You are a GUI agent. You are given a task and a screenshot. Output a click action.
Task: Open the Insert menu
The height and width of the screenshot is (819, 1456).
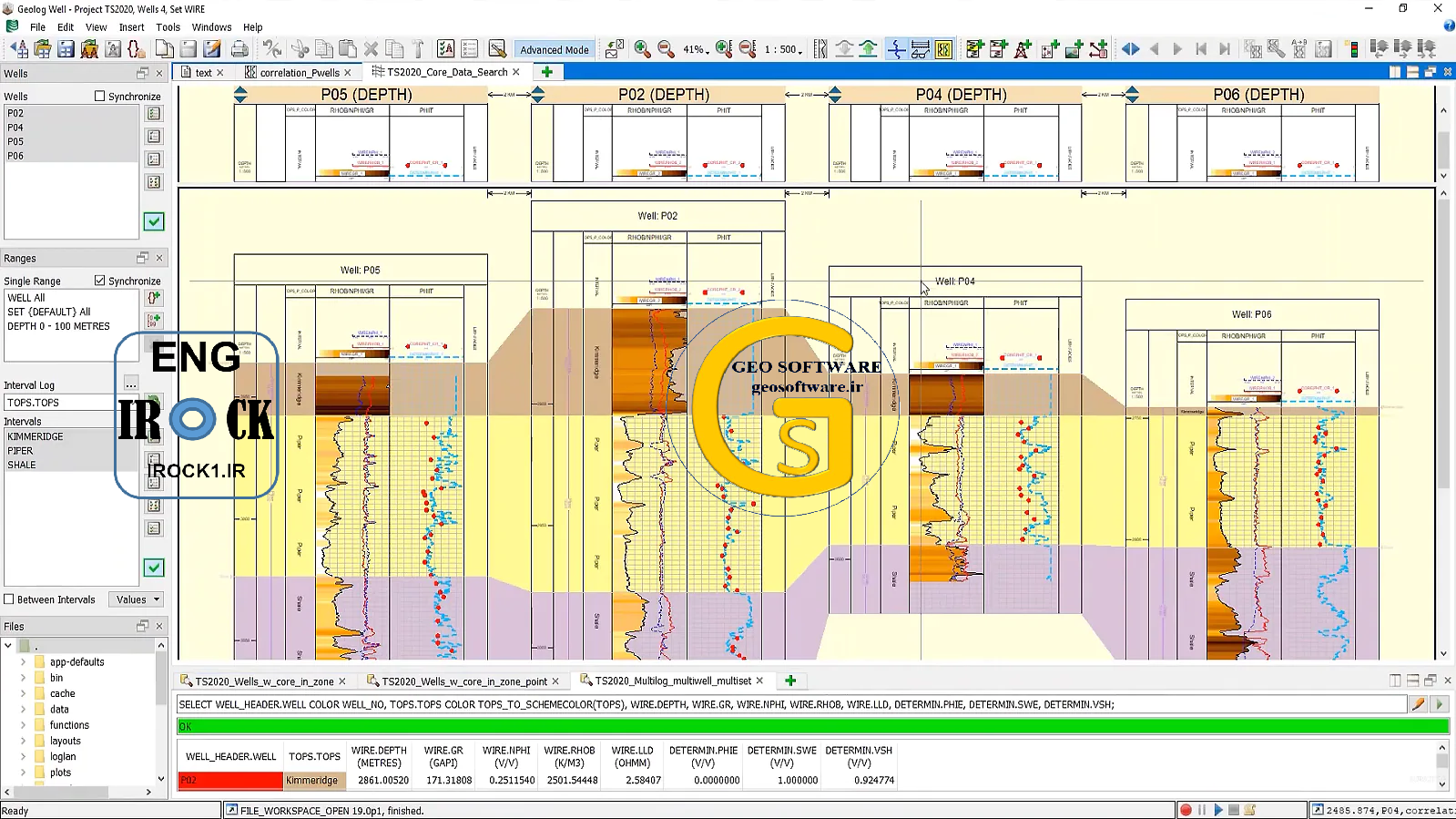pyautogui.click(x=131, y=27)
